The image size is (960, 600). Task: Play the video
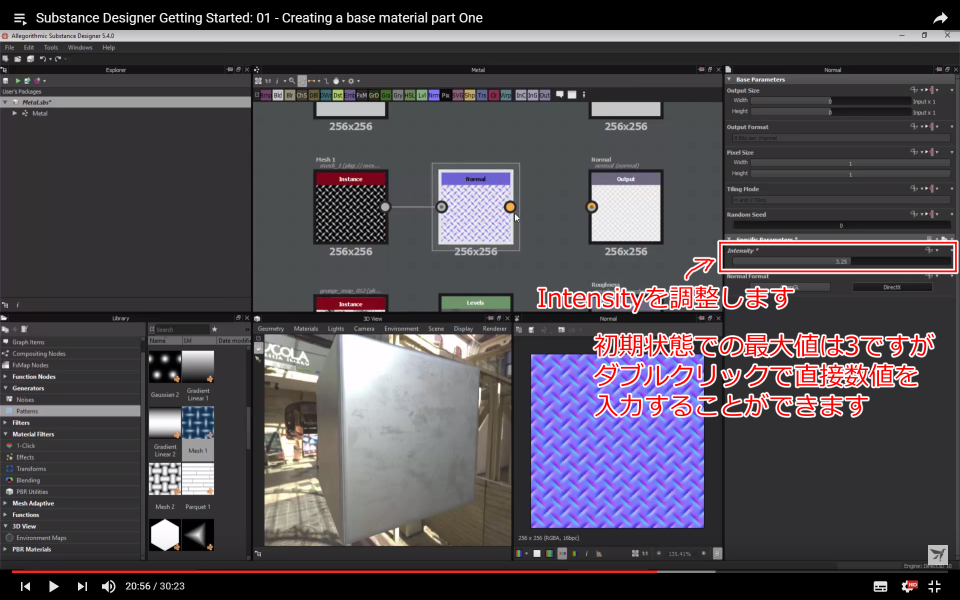(53, 586)
